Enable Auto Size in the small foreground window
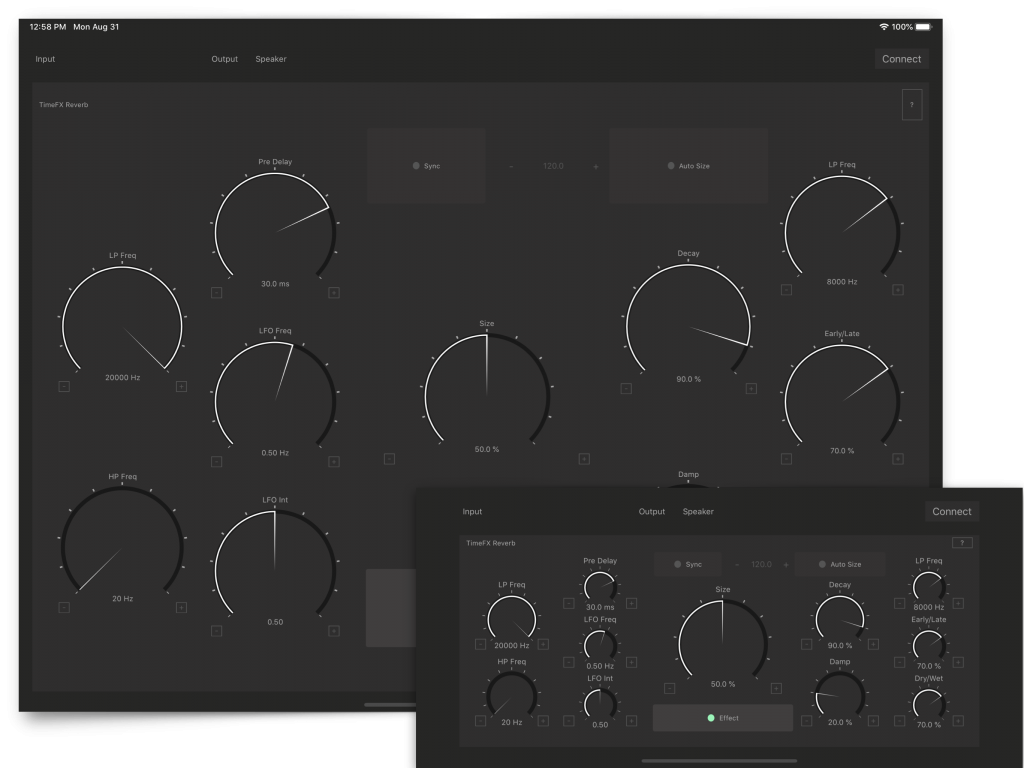1024x768 pixels. [839, 564]
